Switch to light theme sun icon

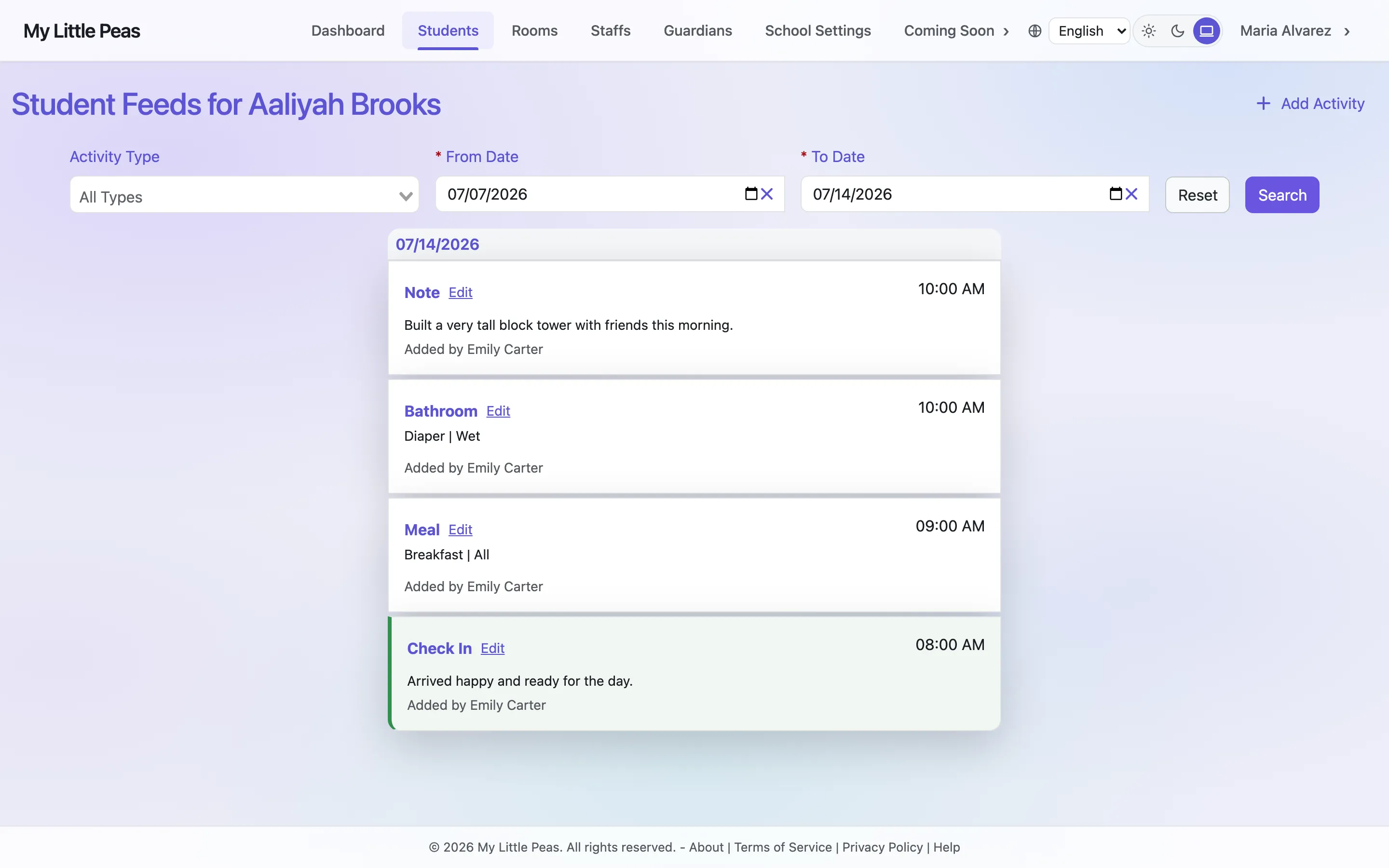click(x=1148, y=31)
